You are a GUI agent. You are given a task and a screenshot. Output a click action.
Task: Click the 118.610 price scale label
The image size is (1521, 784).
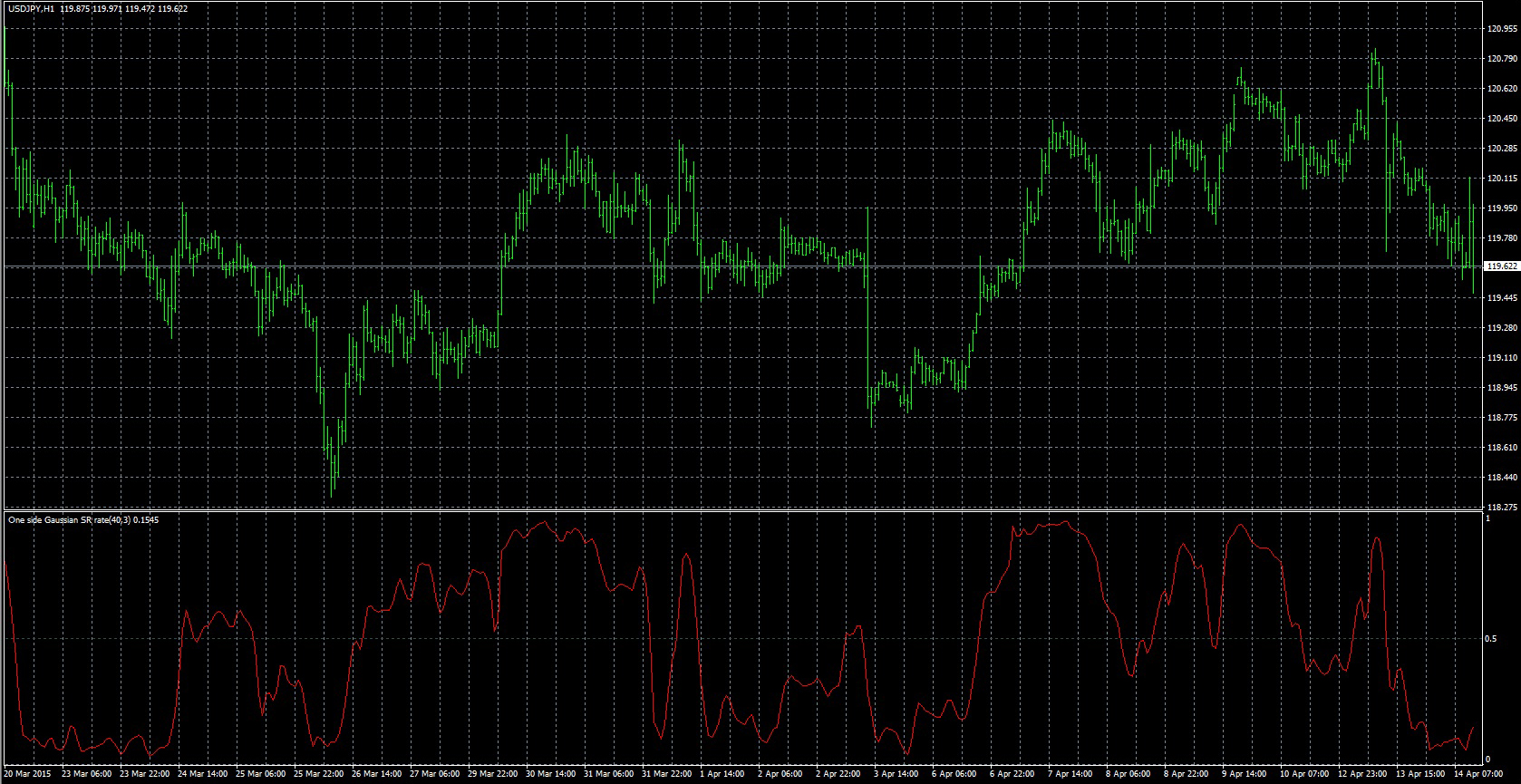click(x=1502, y=447)
